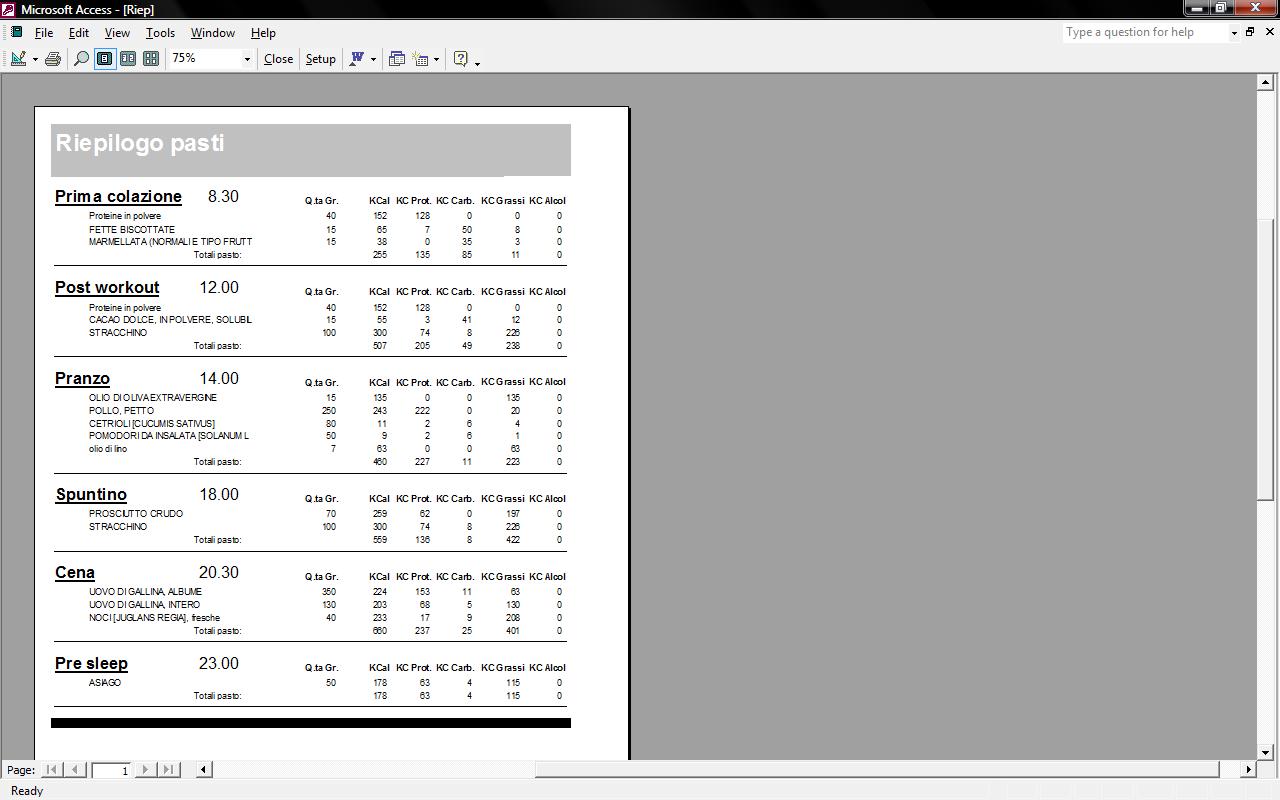Open the File menu
The width and height of the screenshot is (1280, 800).
[x=44, y=33]
